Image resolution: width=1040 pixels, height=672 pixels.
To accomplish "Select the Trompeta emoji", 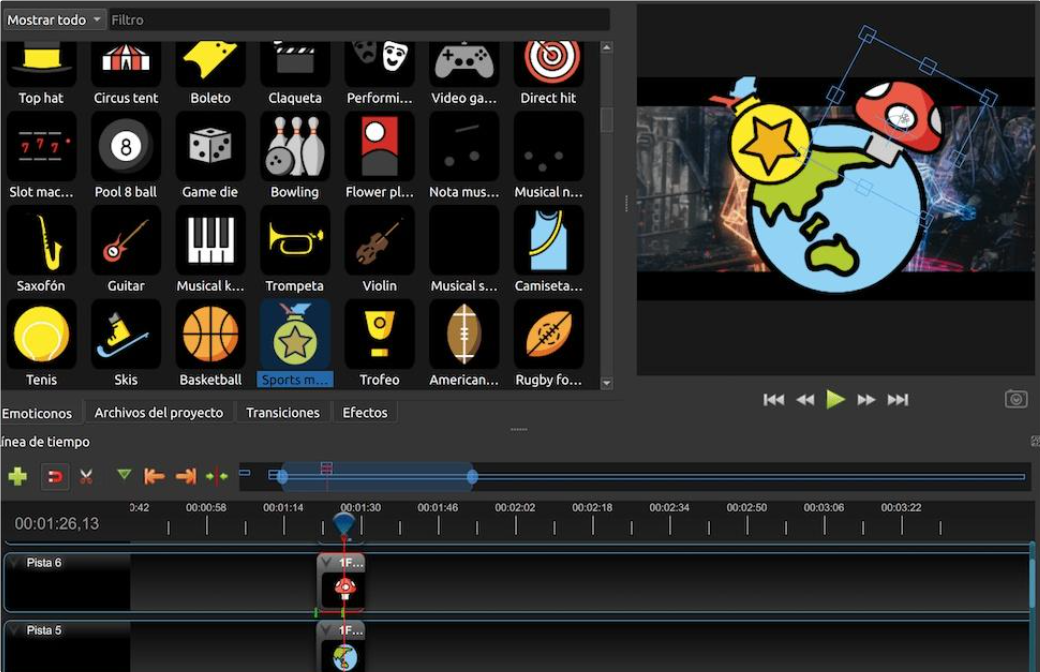I will (294, 250).
